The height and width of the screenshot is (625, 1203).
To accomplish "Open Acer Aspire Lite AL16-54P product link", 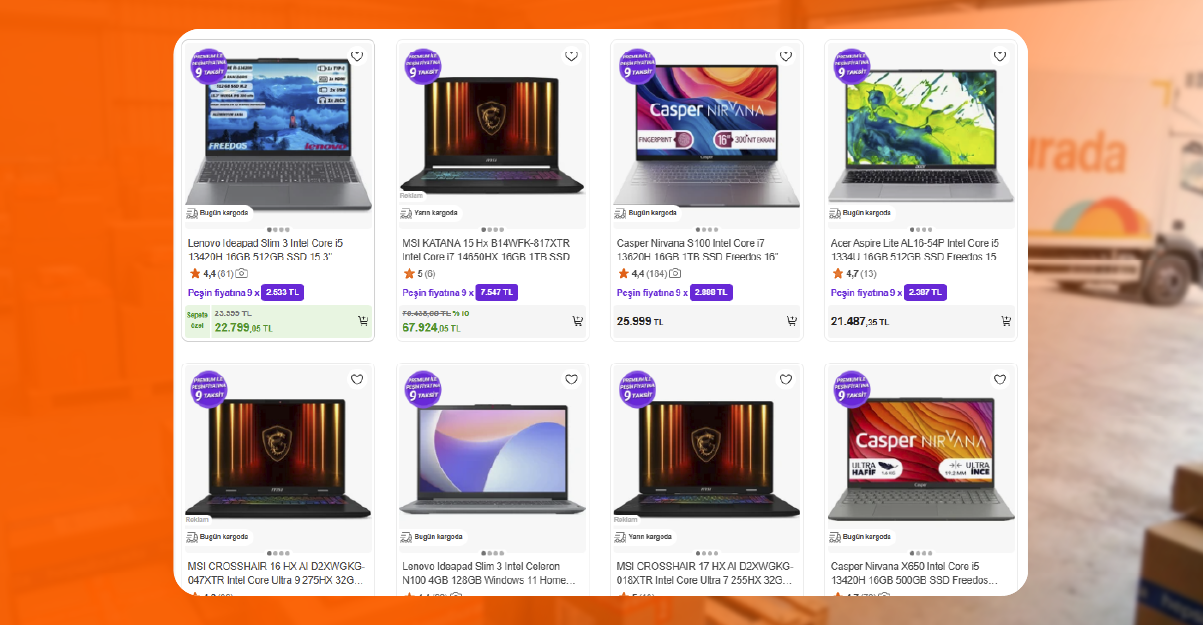I will [x=915, y=250].
